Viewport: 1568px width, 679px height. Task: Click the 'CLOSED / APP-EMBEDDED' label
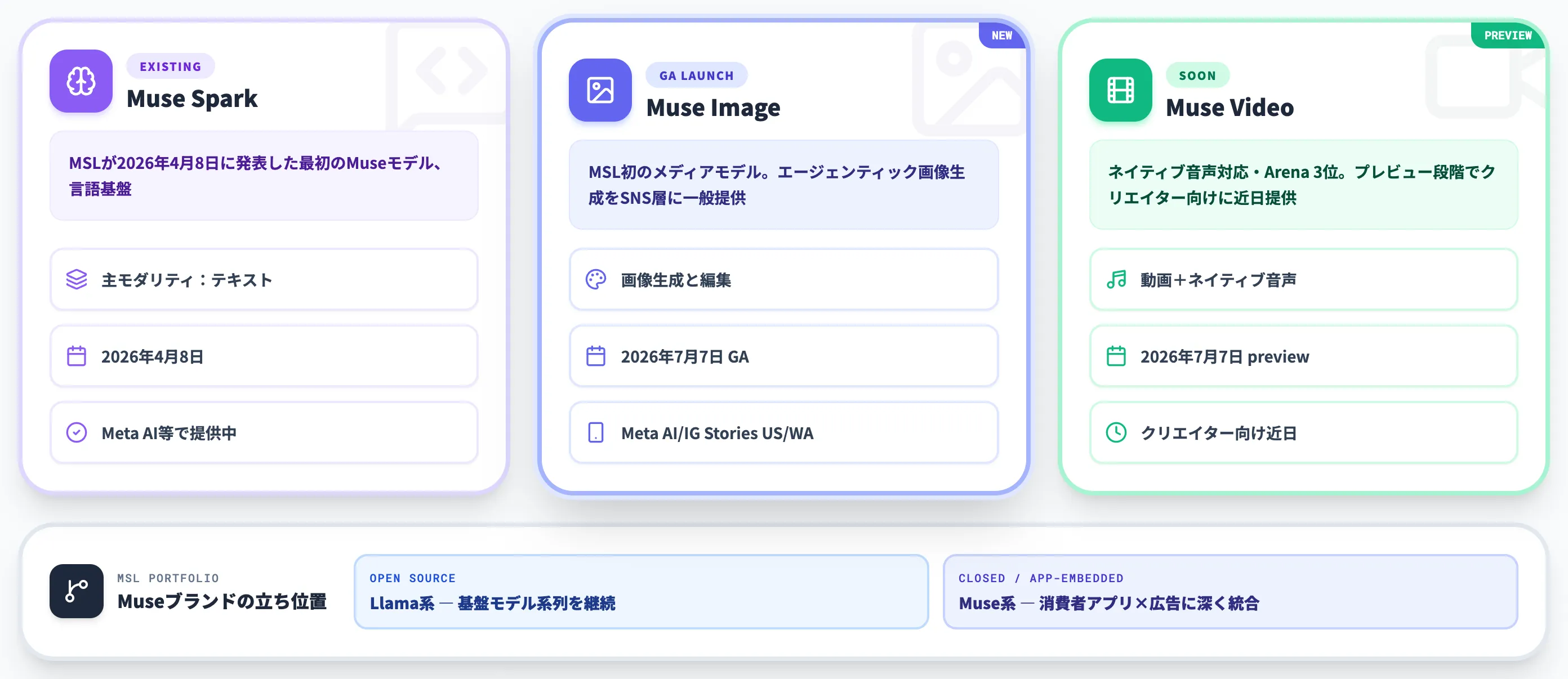pyautogui.click(x=1041, y=578)
